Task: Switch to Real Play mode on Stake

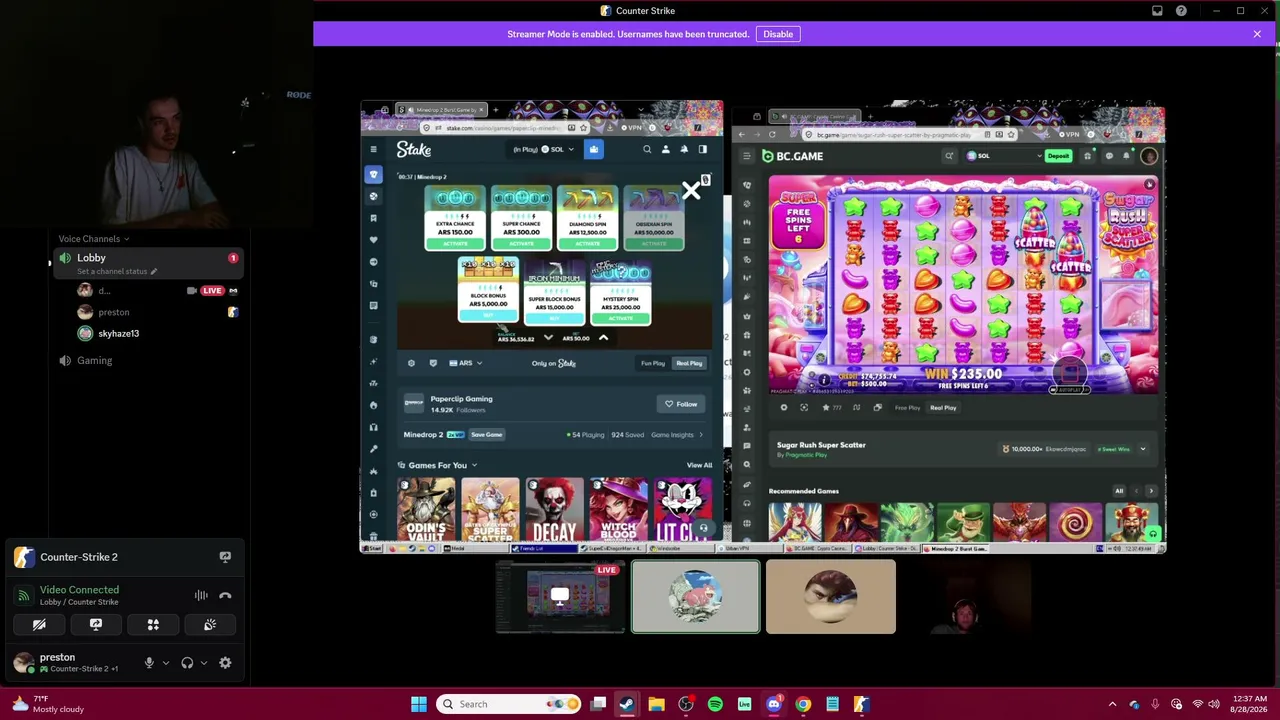Action: (x=689, y=363)
